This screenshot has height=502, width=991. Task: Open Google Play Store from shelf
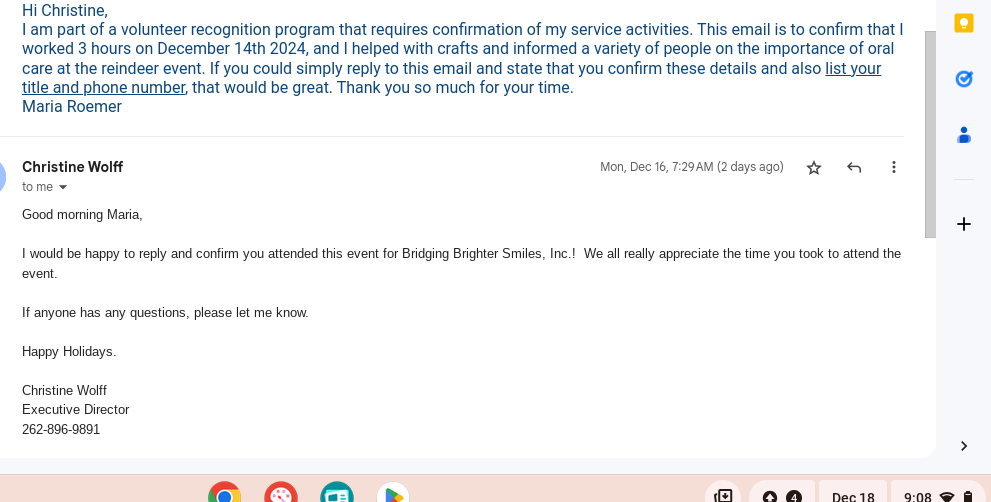[393, 494]
